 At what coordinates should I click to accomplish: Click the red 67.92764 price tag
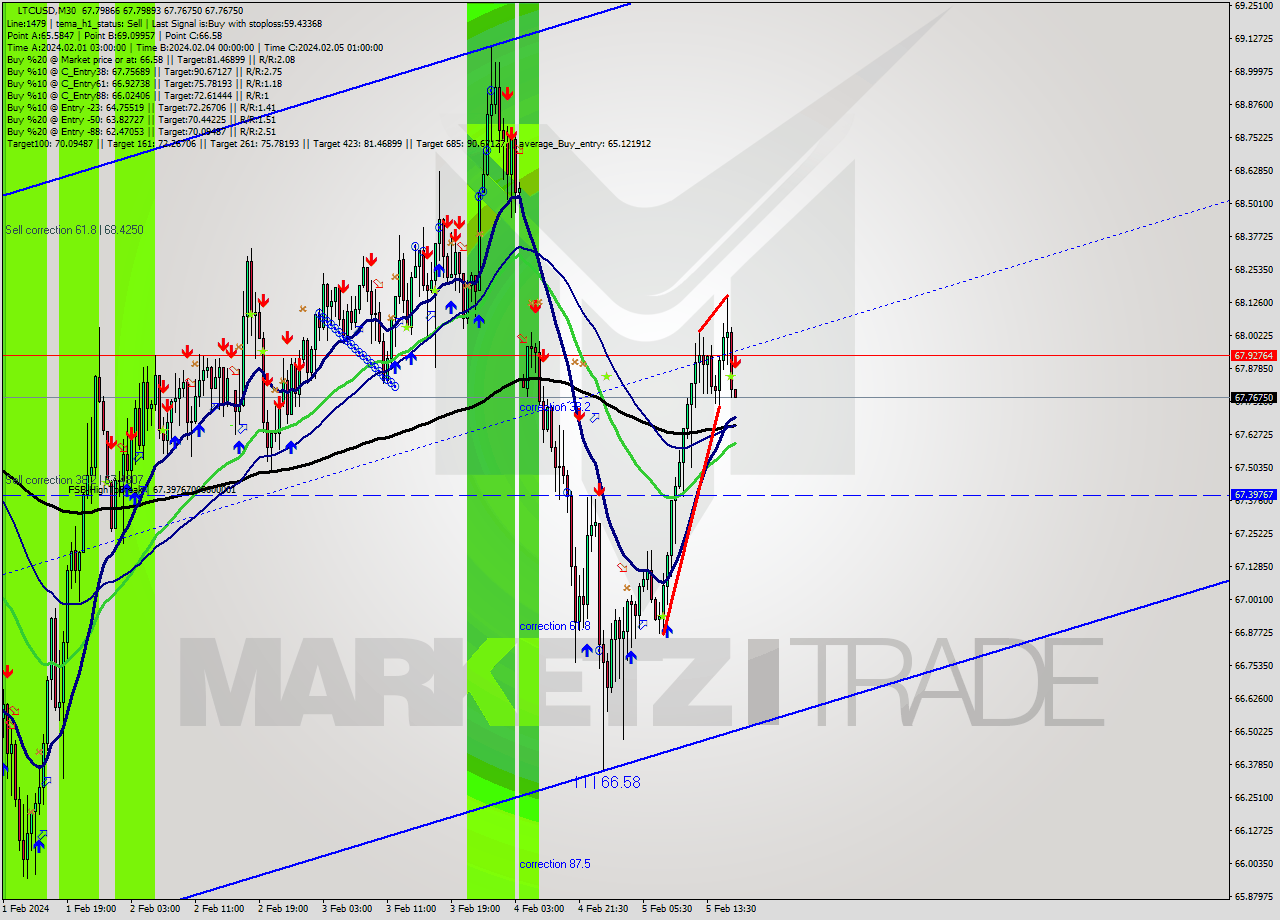click(x=1253, y=355)
